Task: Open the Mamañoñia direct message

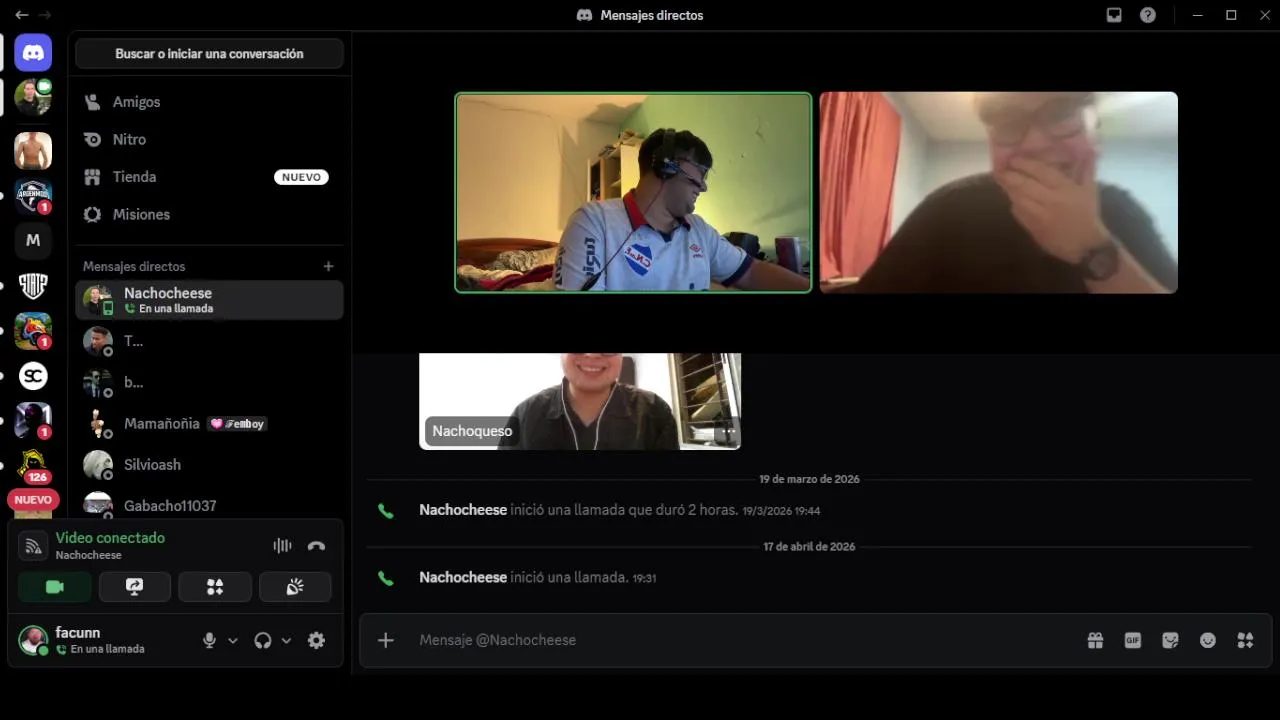Action: click(x=209, y=423)
